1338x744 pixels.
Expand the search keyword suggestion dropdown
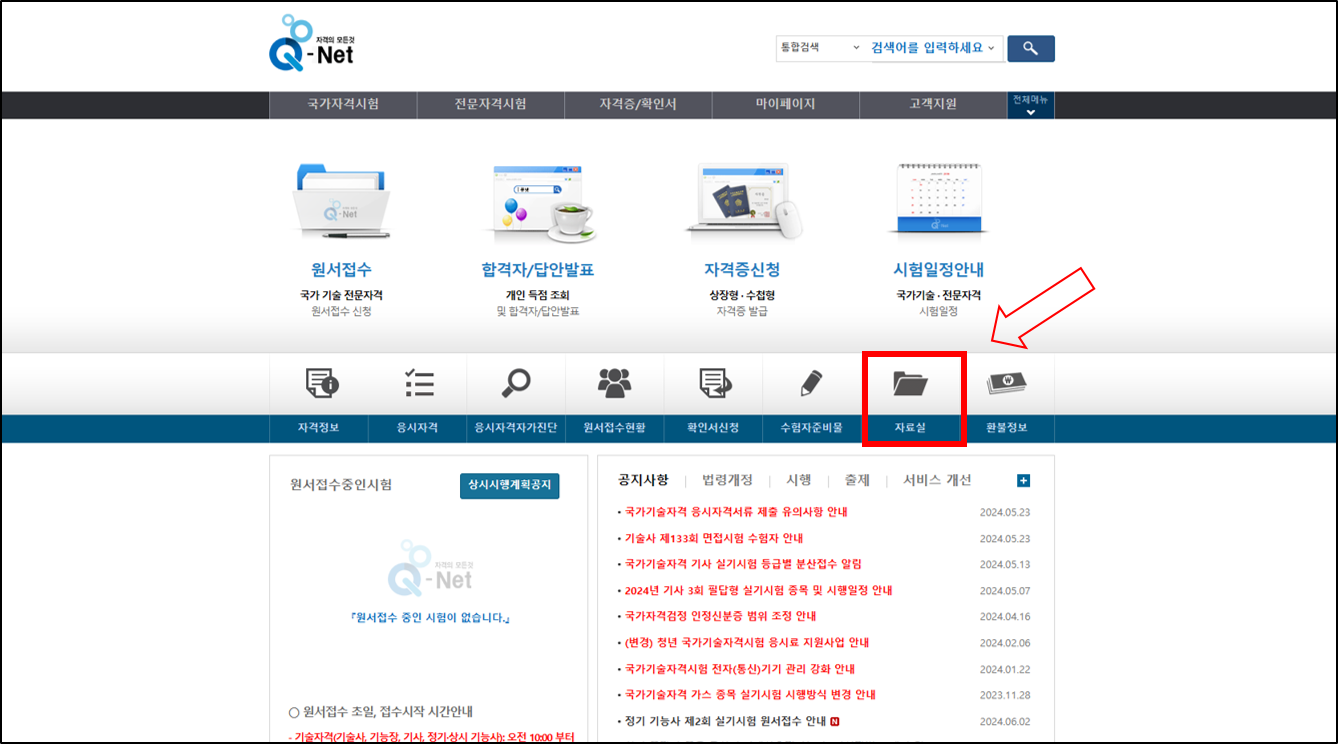click(992, 48)
